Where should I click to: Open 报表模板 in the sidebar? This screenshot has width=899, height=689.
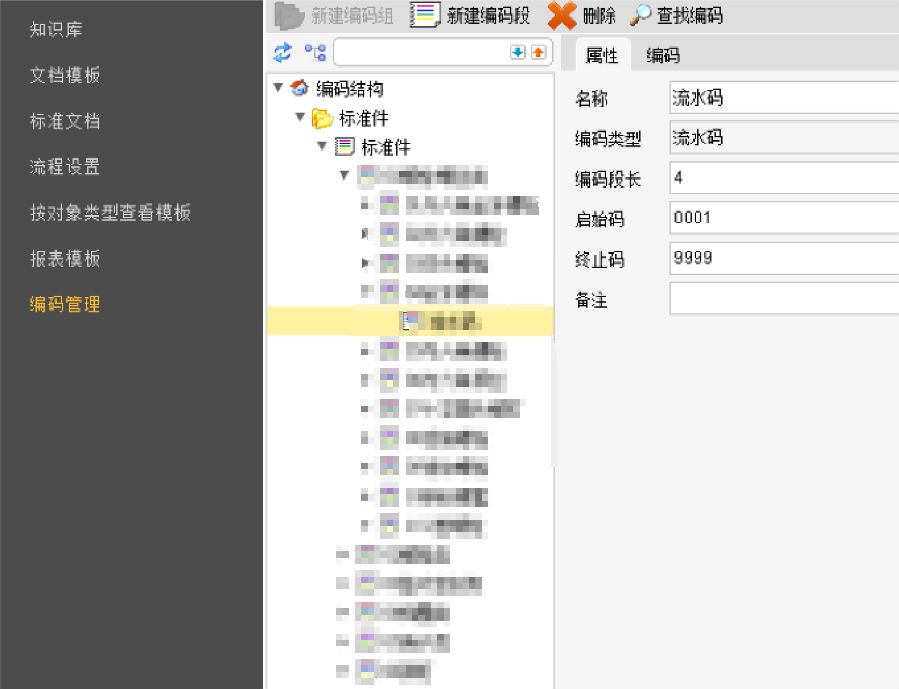pos(65,259)
